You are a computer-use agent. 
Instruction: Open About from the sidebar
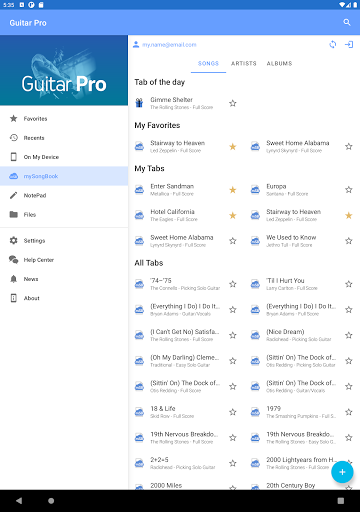coord(64,298)
